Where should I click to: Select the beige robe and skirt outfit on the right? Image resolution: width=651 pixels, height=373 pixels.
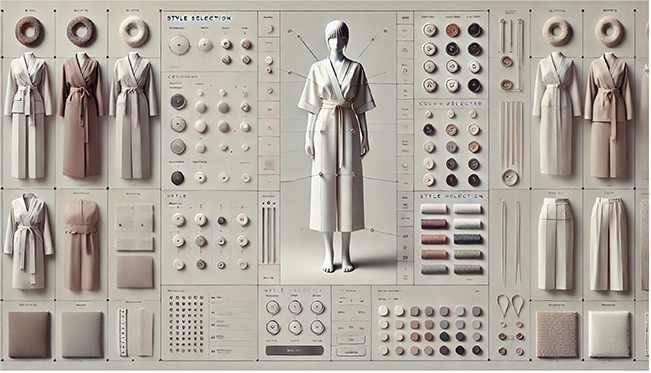[x=608, y=115]
